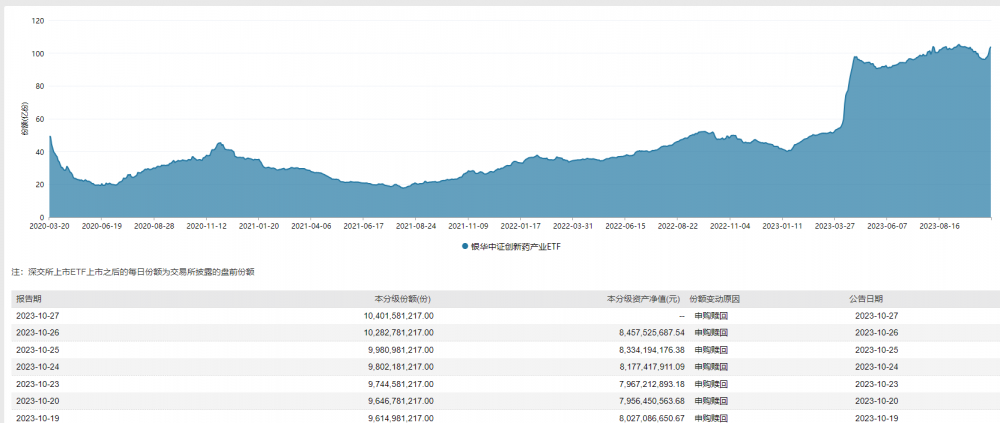Click the chart peak near 2020-11-12
Viewport: 1000px width, 423px height.
(x=220, y=144)
